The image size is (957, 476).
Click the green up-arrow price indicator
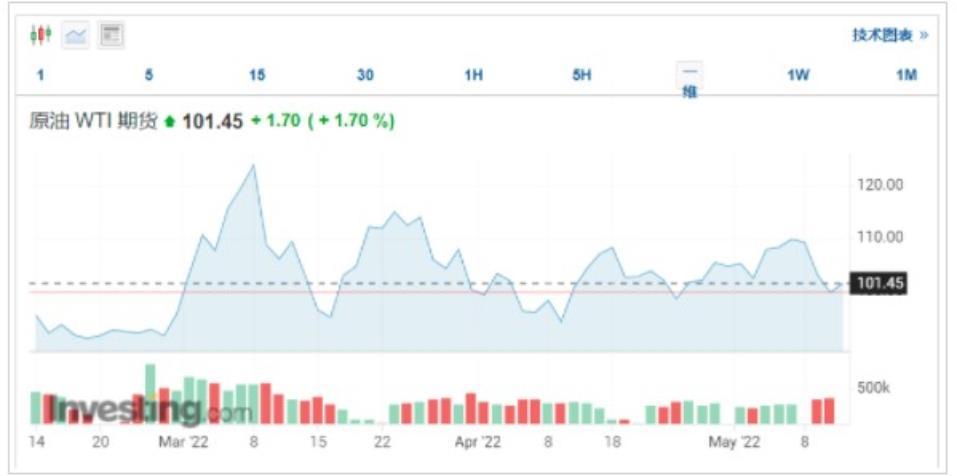click(170, 122)
